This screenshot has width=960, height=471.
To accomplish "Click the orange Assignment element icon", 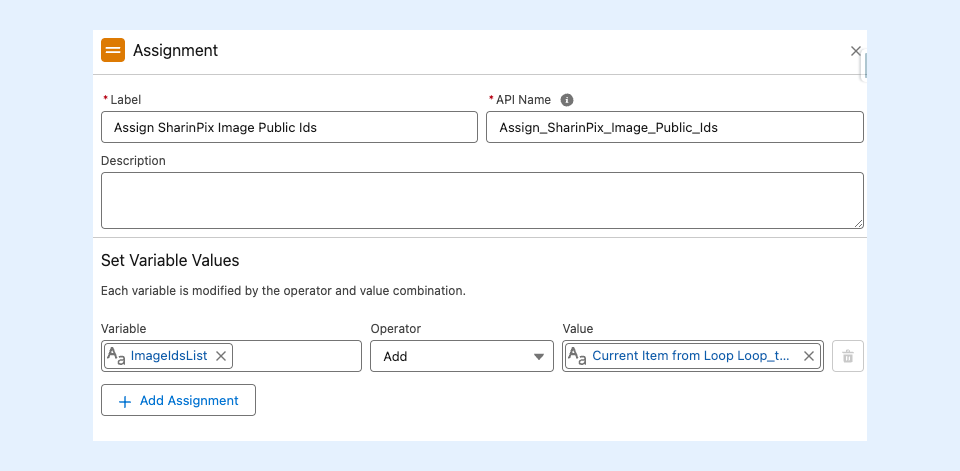I will click(113, 50).
